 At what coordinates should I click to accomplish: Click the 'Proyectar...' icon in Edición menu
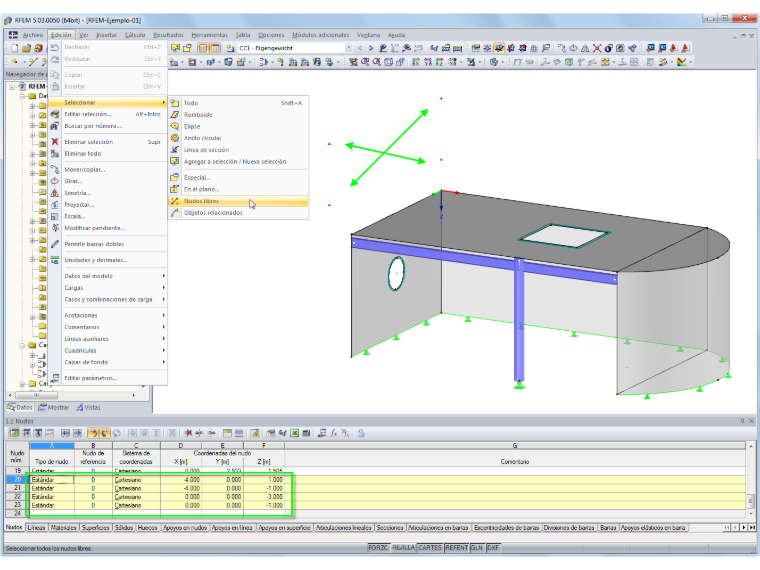pyautogui.click(x=55, y=205)
